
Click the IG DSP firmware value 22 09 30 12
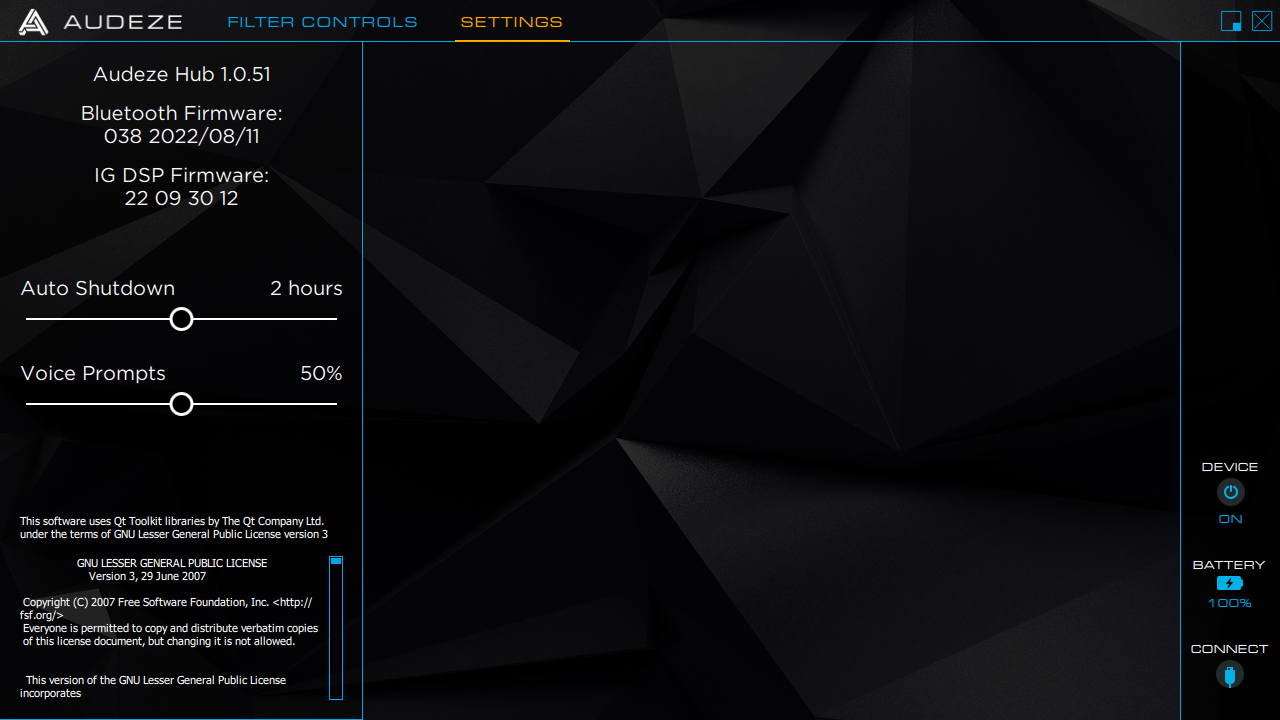182,198
